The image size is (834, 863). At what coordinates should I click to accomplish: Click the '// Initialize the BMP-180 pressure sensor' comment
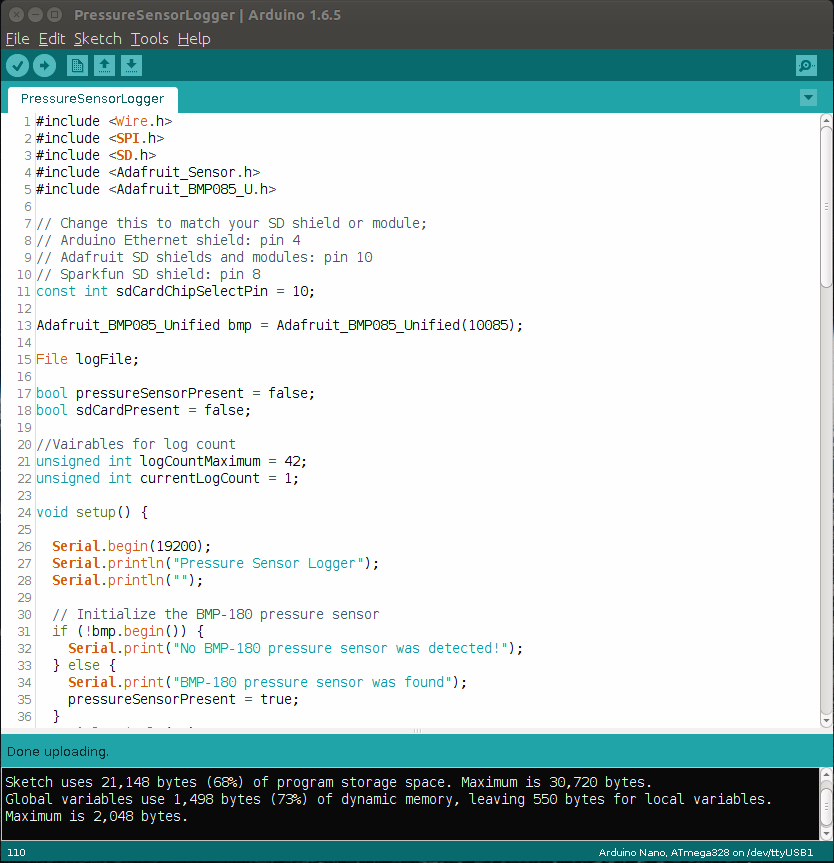click(216, 614)
